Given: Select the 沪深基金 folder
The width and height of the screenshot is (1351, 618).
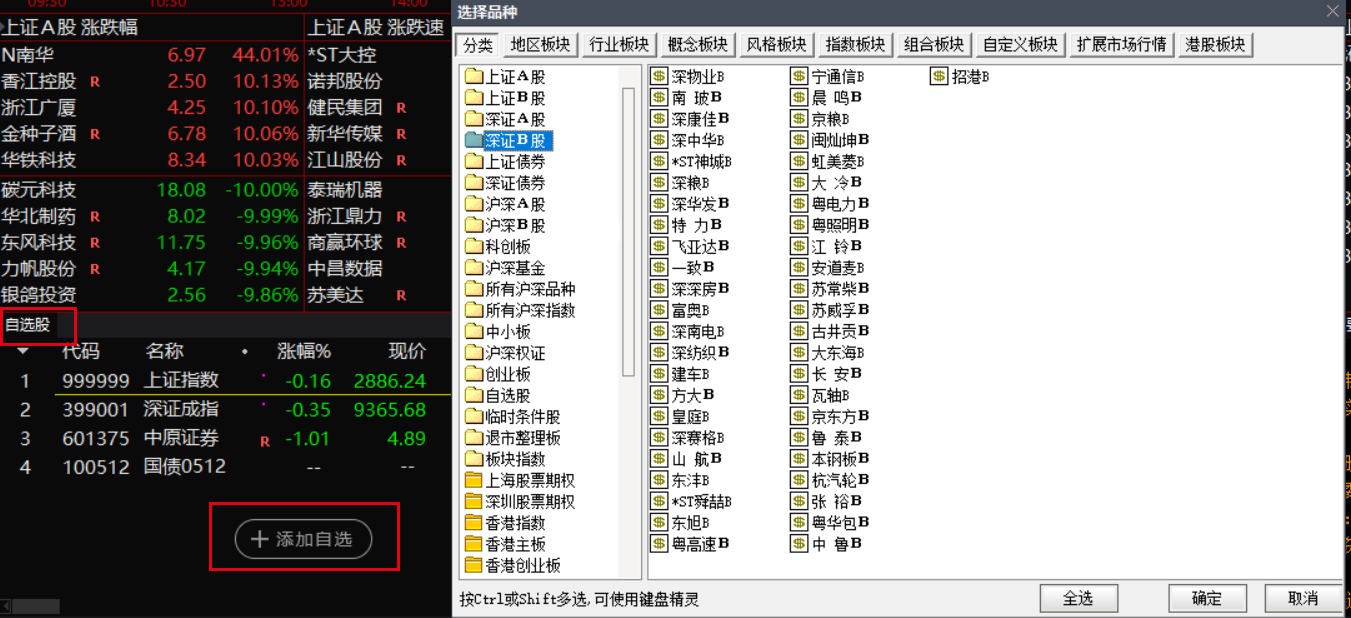Looking at the screenshot, I should click(506, 268).
